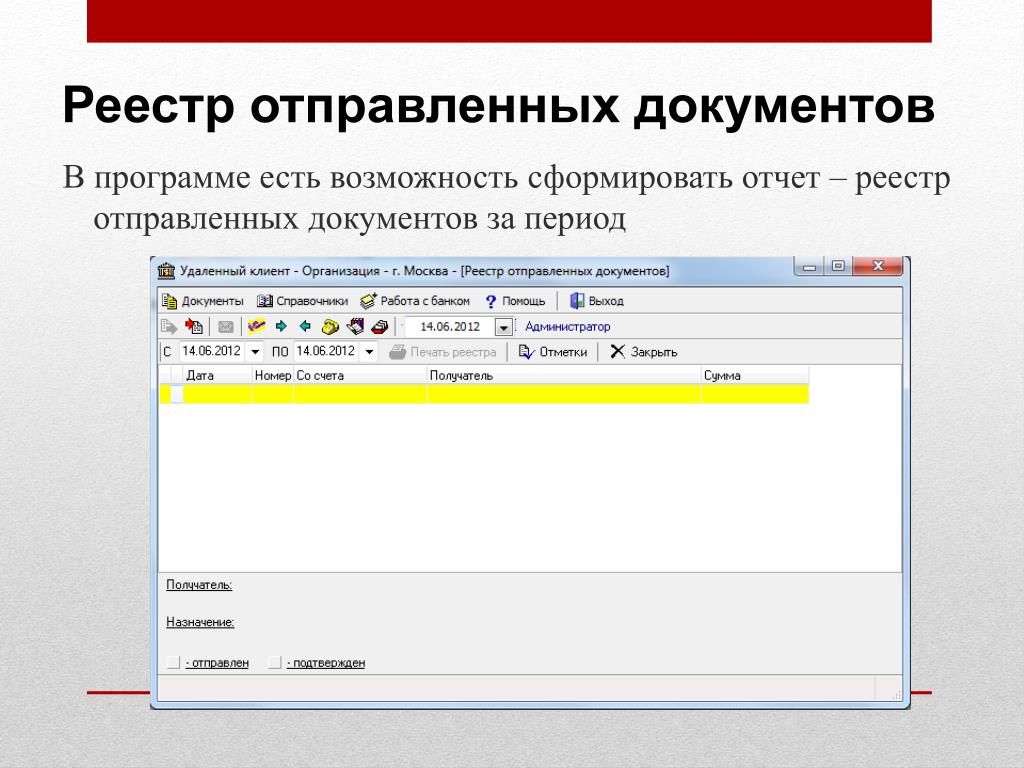Click the grayed envelope mail icon
The image size is (1024, 768).
[x=225, y=327]
